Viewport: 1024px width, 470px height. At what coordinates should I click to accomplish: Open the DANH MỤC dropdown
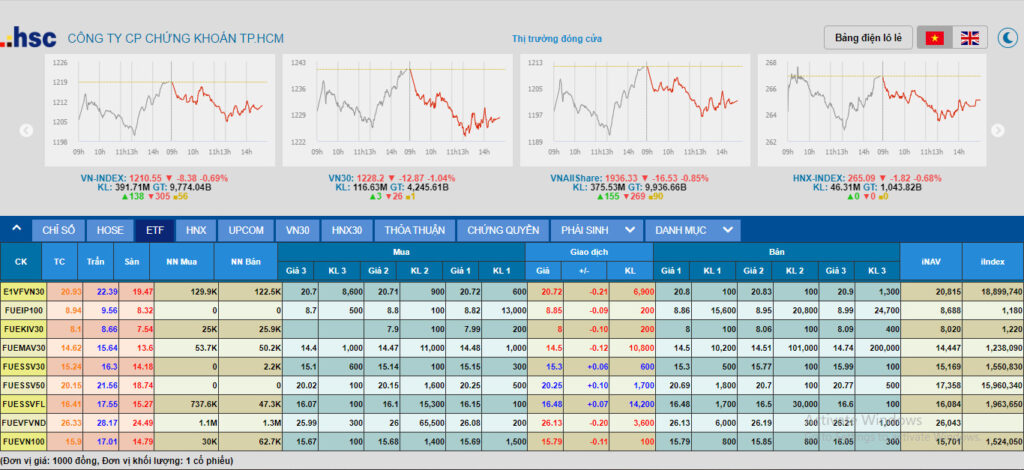tap(693, 230)
